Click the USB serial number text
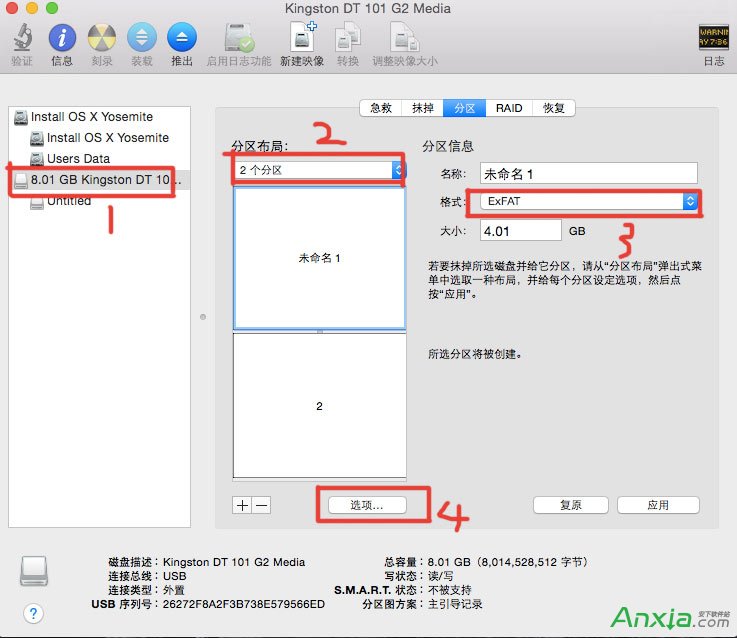Image resolution: width=737 pixels, height=638 pixels. (243, 604)
